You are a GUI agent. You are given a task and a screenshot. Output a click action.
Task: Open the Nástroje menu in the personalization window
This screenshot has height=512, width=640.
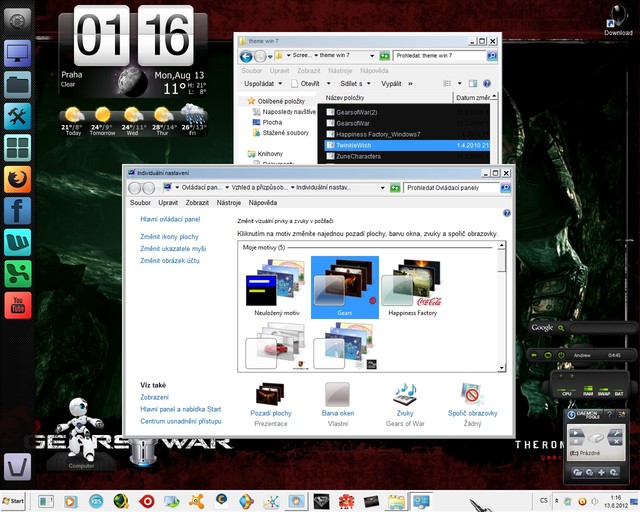point(228,202)
